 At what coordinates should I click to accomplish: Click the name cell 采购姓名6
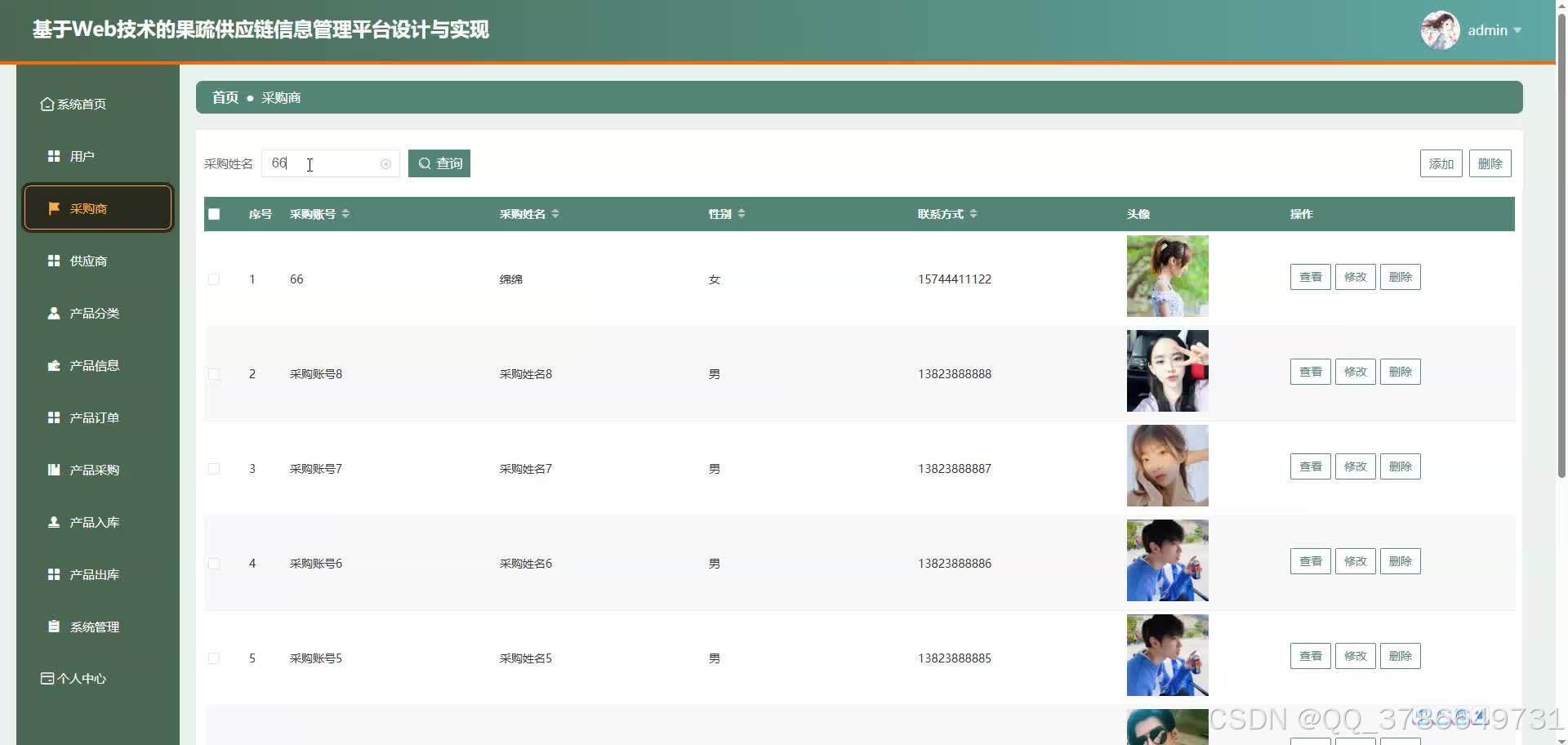(x=526, y=564)
